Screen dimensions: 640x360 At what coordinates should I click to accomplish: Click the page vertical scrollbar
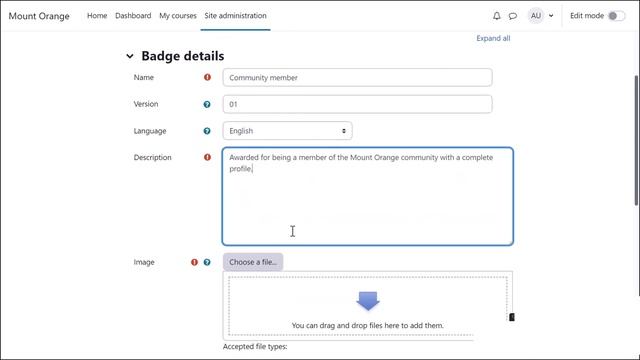pyautogui.click(x=637, y=140)
